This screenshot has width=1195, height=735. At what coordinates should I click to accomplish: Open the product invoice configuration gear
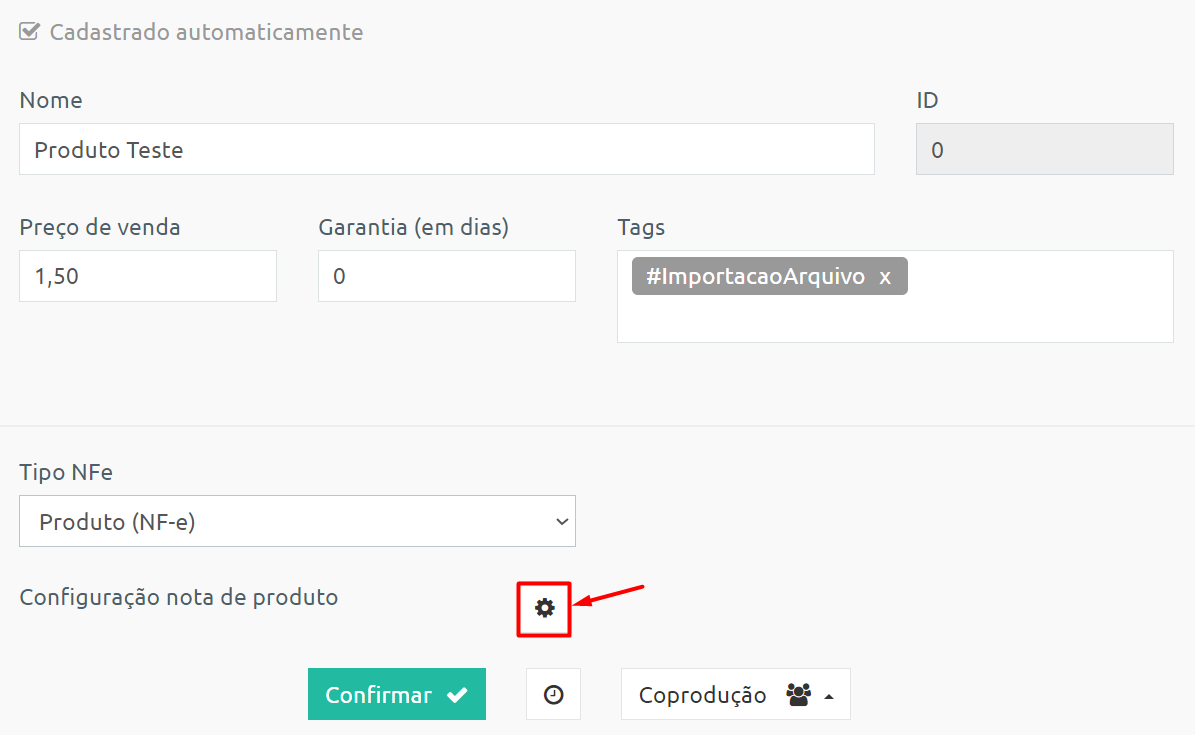coord(544,608)
